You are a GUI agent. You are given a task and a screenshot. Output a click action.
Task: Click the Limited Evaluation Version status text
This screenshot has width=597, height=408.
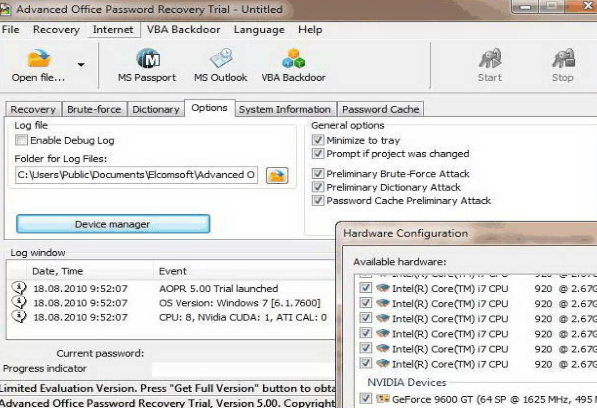[168, 388]
